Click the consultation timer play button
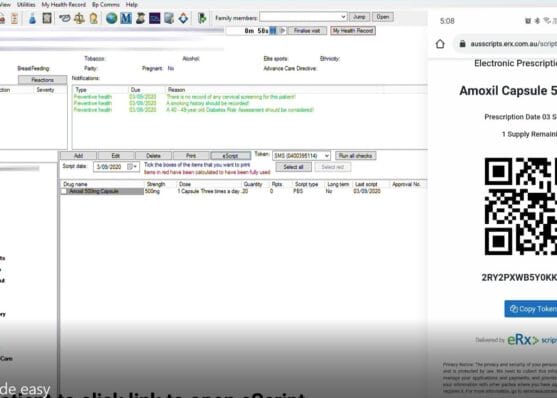557x398 pixels. 282,31
